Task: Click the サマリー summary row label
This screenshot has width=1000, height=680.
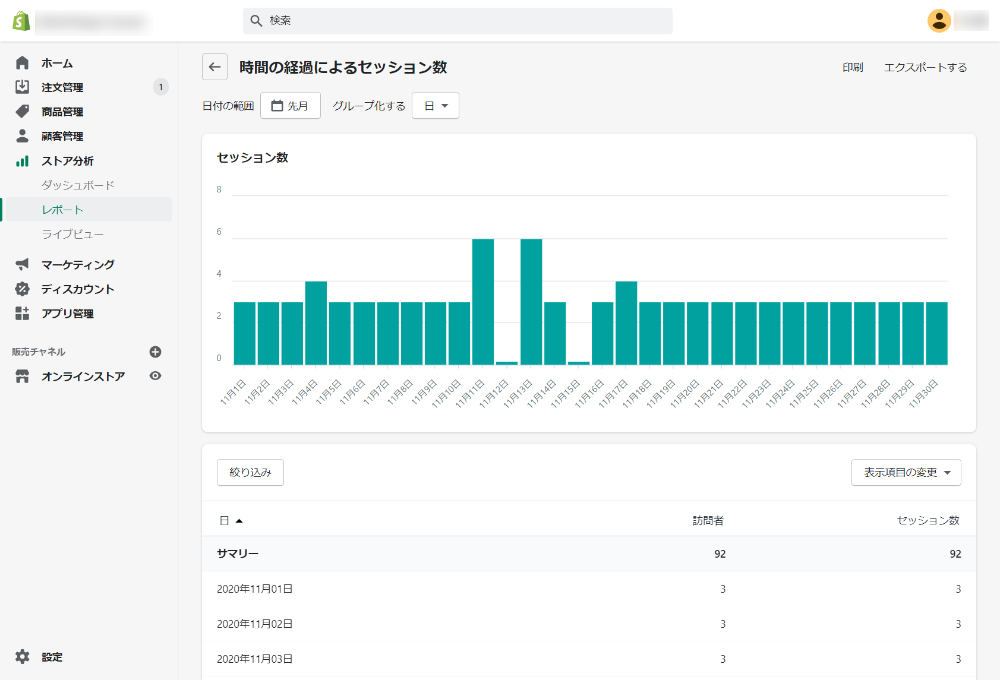Action: click(x=237, y=554)
